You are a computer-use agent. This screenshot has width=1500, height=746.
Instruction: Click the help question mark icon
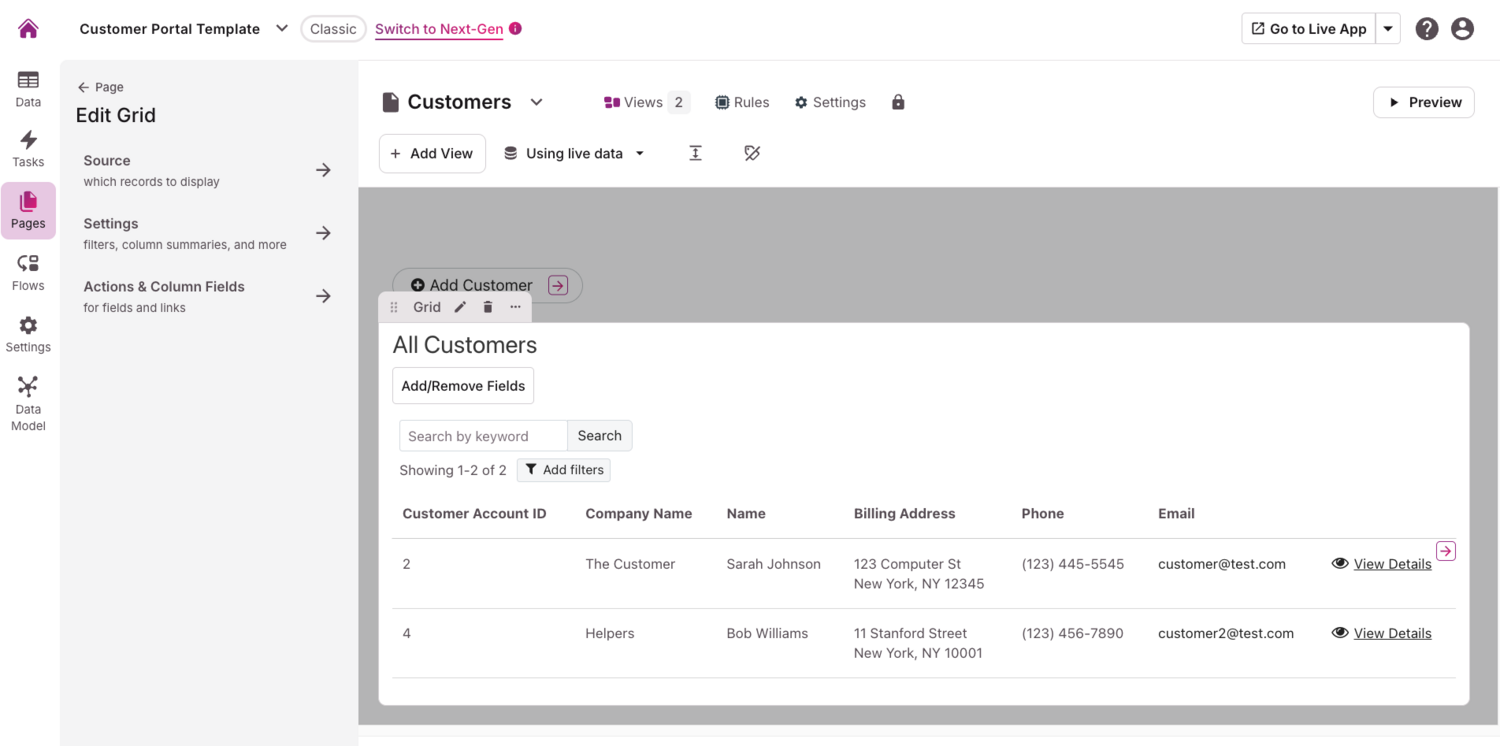tap(1427, 29)
